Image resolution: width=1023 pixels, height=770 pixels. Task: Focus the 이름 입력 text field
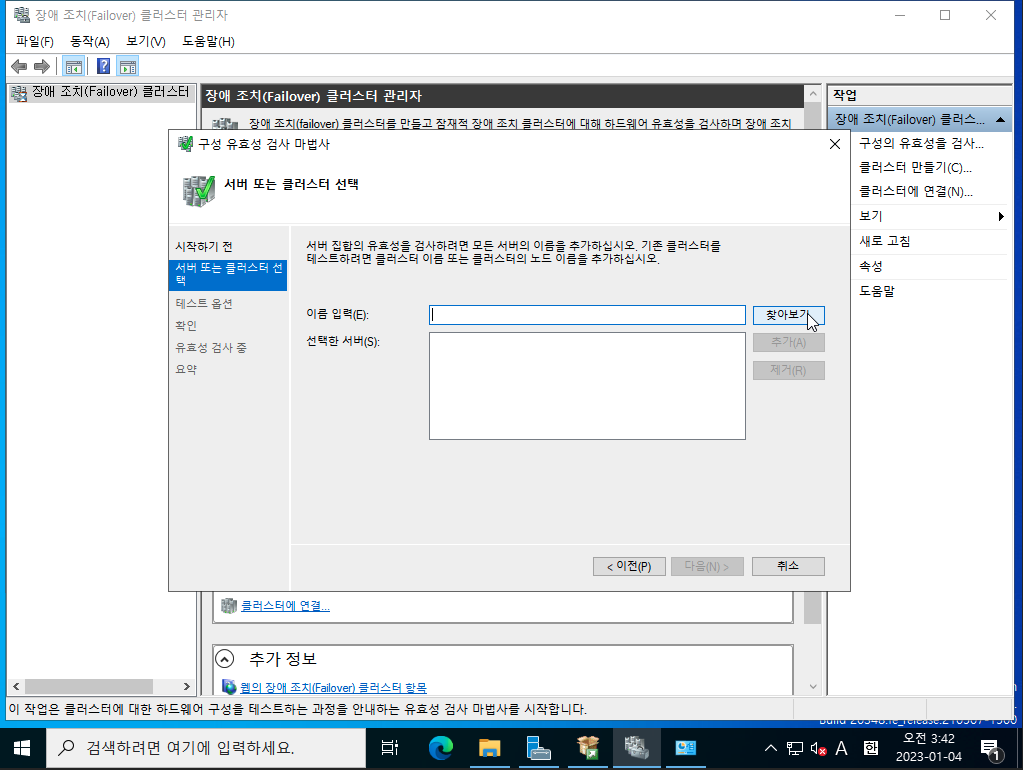[x=587, y=315]
